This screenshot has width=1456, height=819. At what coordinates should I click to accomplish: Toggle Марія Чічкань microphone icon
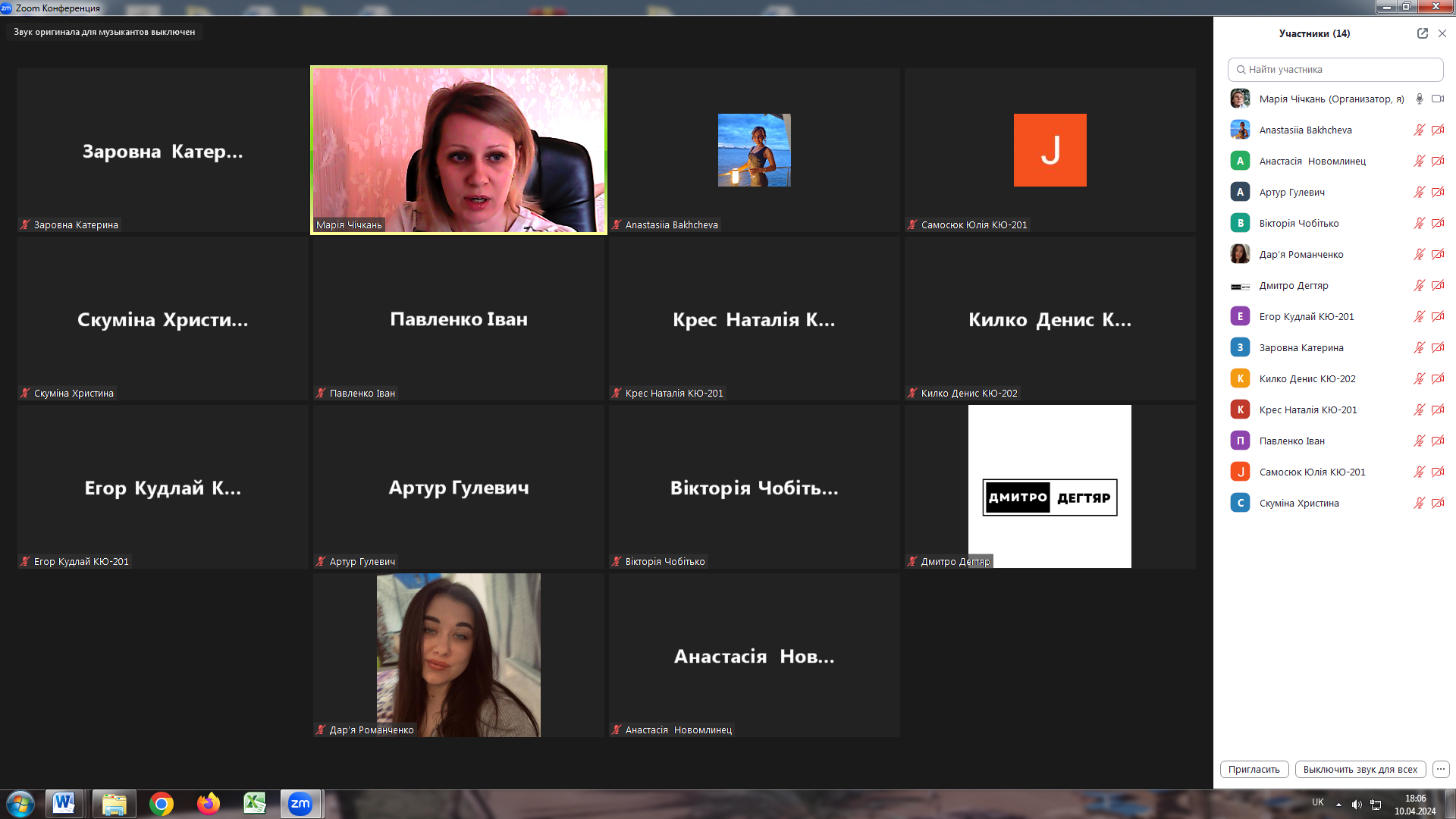pyautogui.click(x=1419, y=99)
